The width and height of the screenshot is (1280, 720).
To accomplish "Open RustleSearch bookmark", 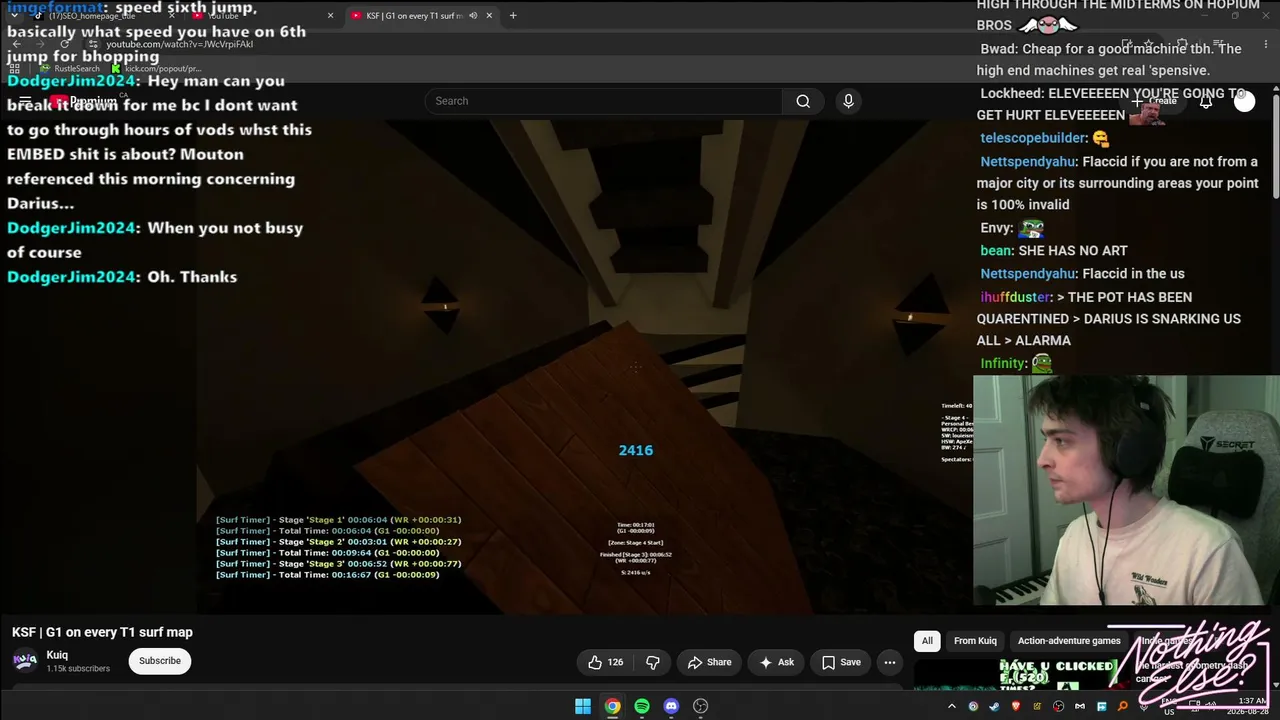I will (70, 69).
